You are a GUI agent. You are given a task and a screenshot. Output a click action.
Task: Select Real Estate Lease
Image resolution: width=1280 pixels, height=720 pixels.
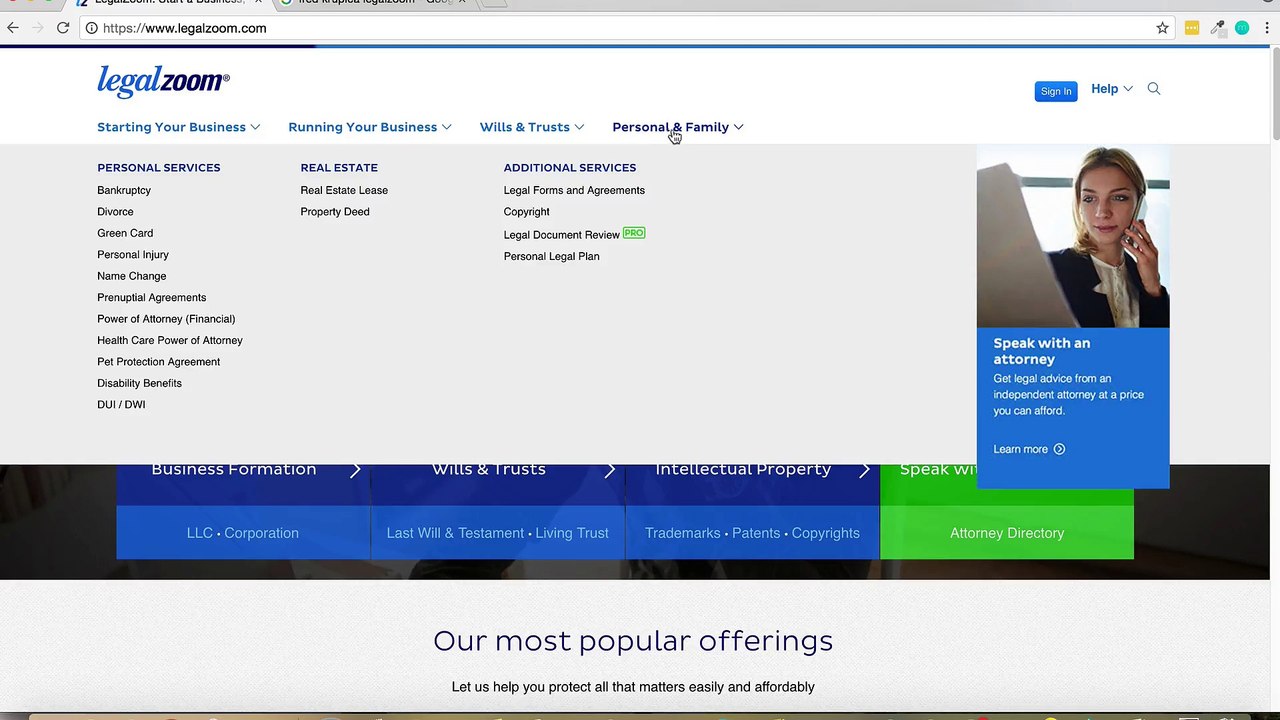[x=344, y=190]
